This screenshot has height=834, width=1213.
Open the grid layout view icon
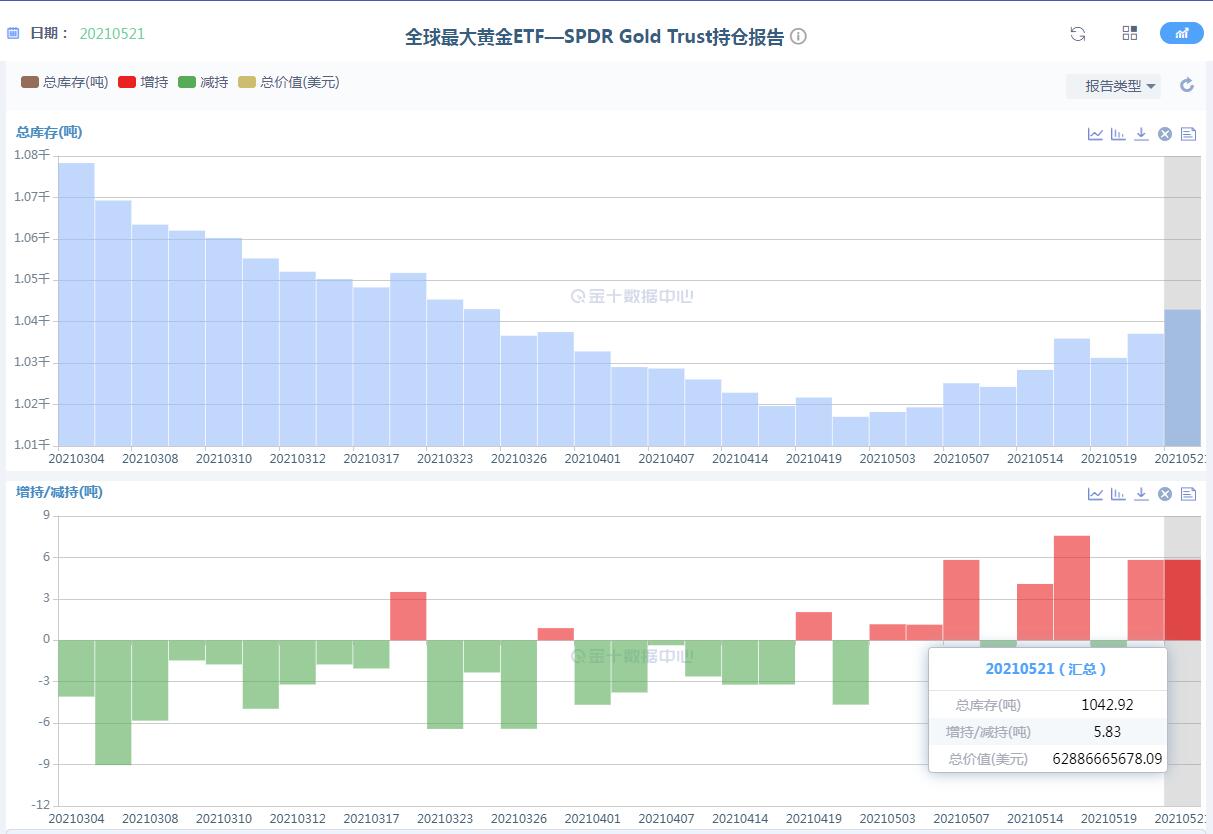1130,33
